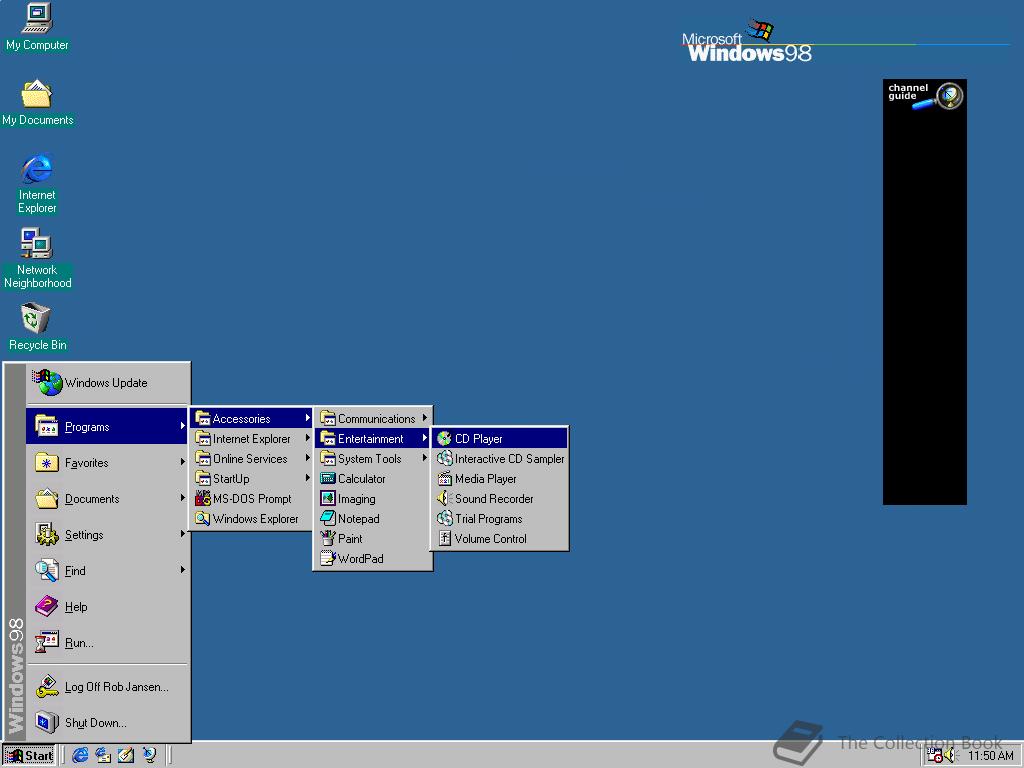
Task: Launch CD Player
Action: point(500,439)
